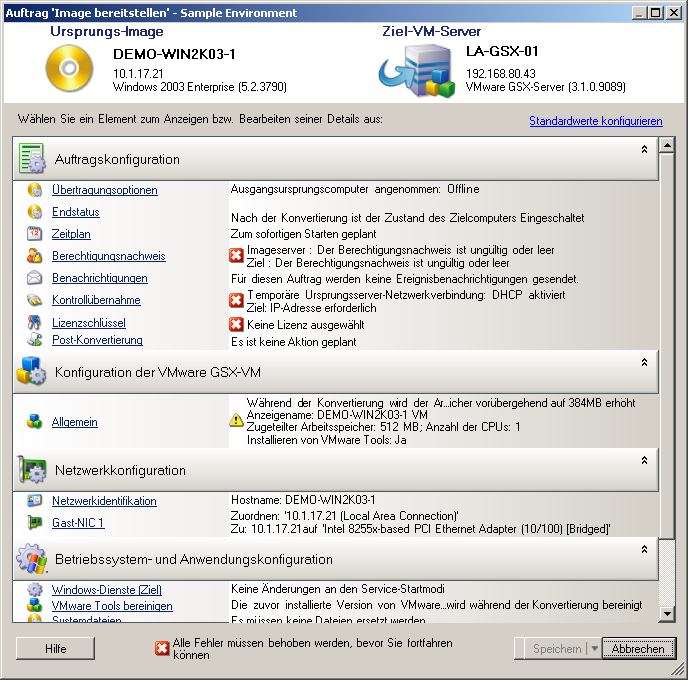Click the yellow warning icon in Allgemein row

coord(236,420)
